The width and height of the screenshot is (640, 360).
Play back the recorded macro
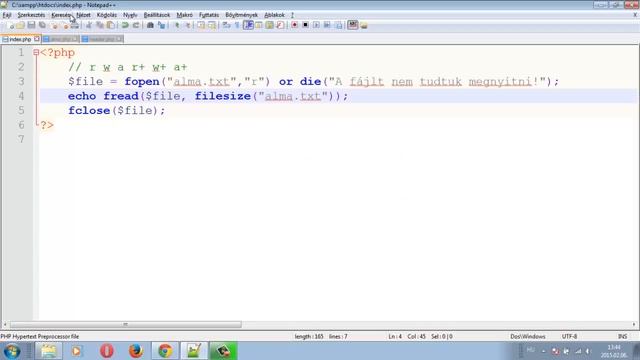pos(316,25)
